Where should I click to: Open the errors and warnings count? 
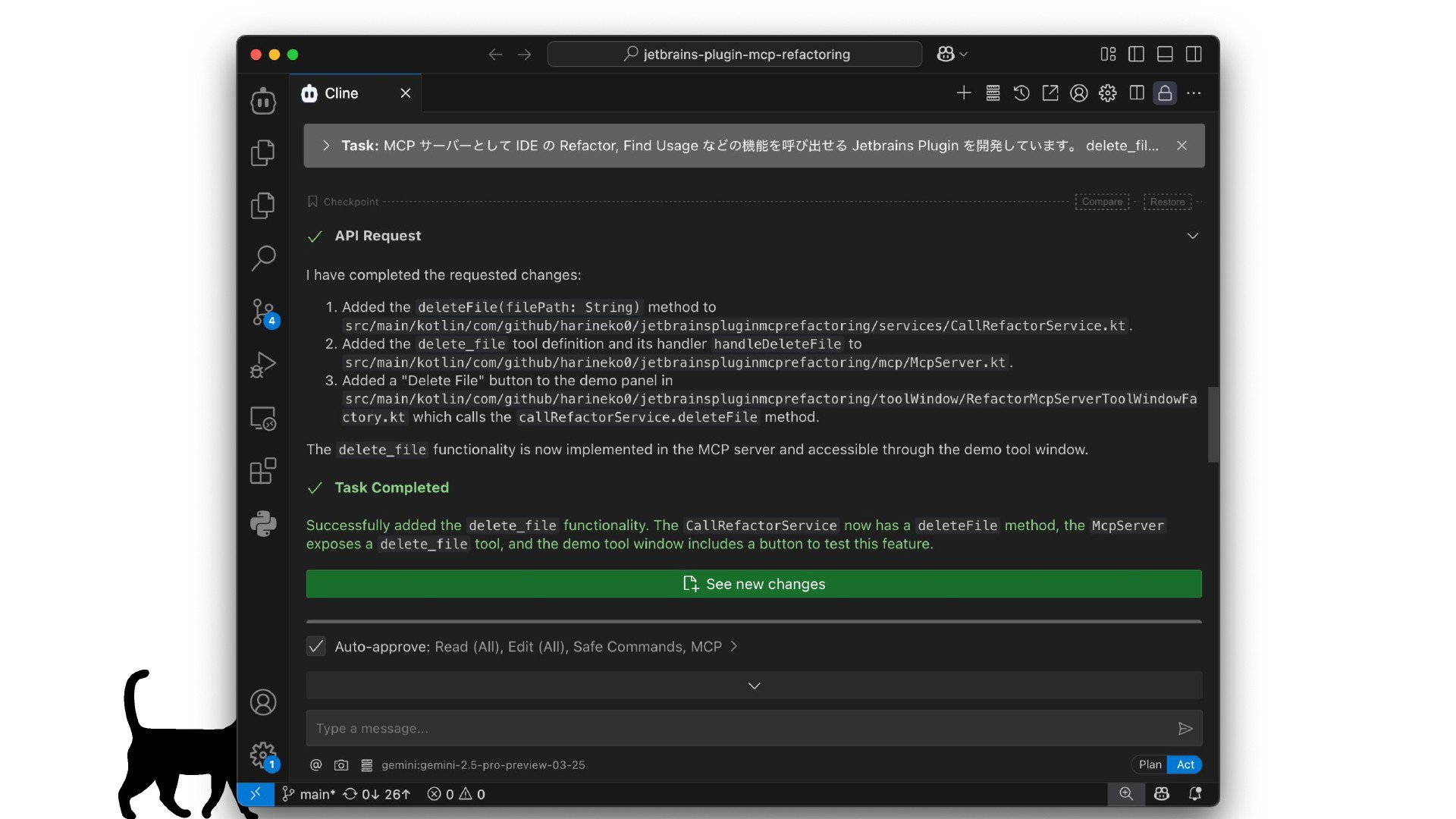point(457,794)
